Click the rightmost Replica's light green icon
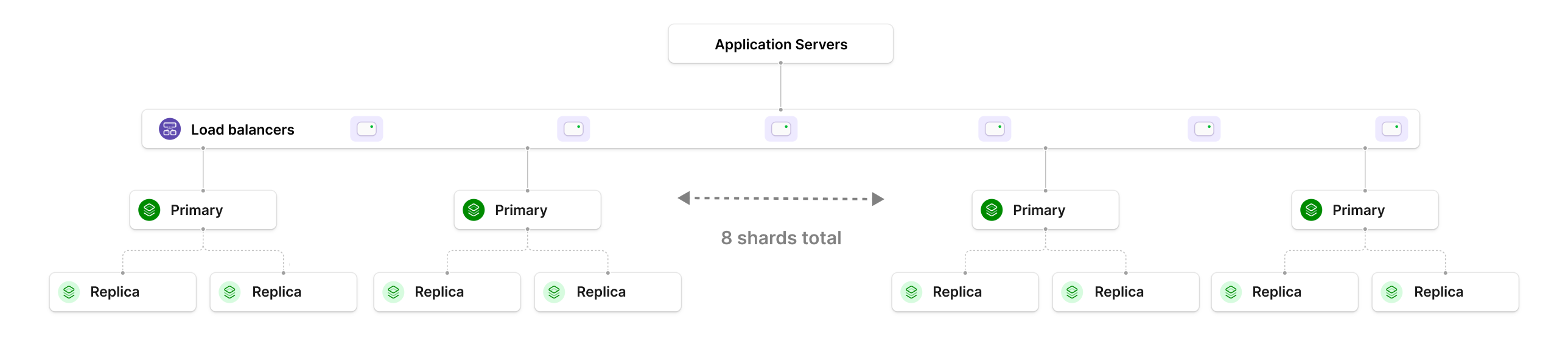 [1392, 292]
